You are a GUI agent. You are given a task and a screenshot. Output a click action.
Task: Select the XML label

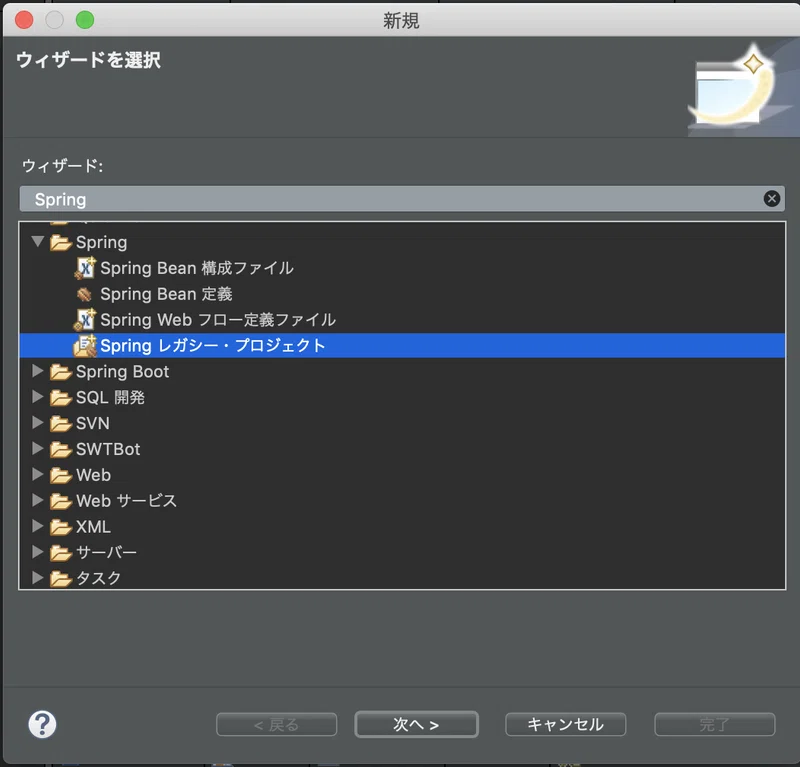coord(93,527)
